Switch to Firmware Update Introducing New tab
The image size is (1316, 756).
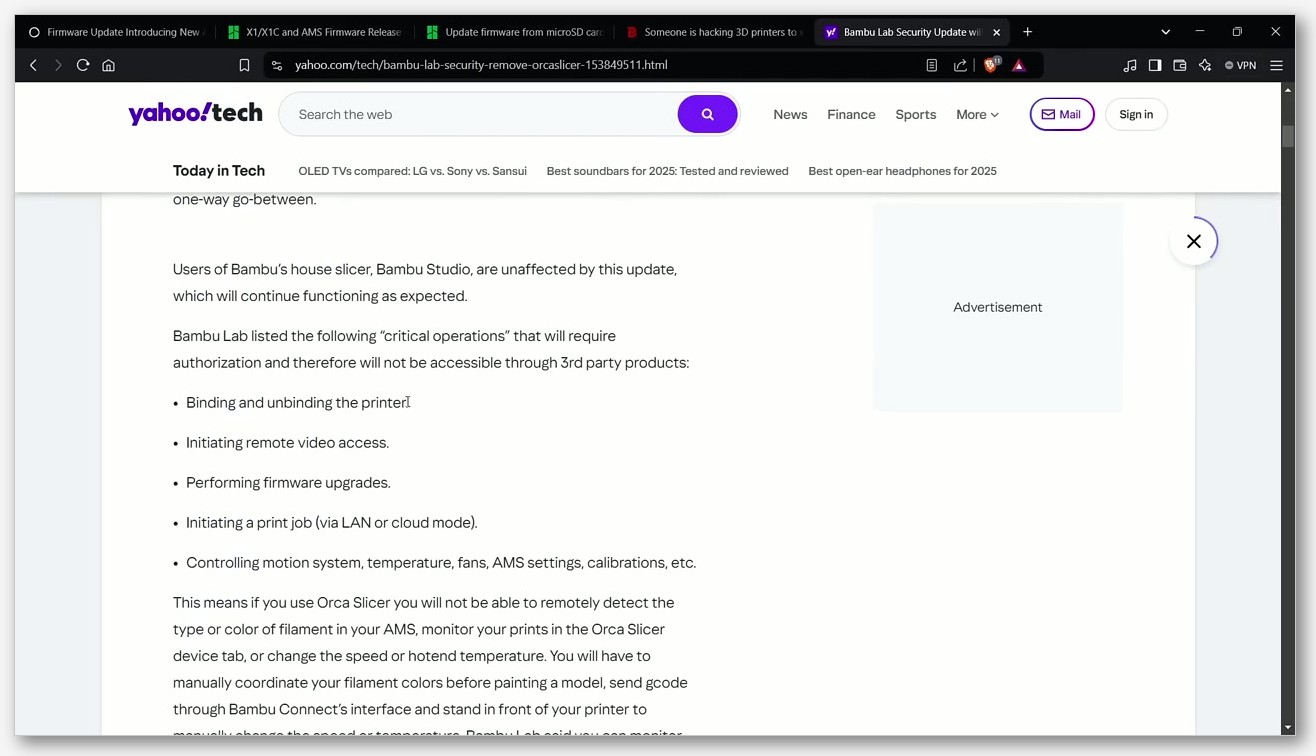click(x=115, y=32)
